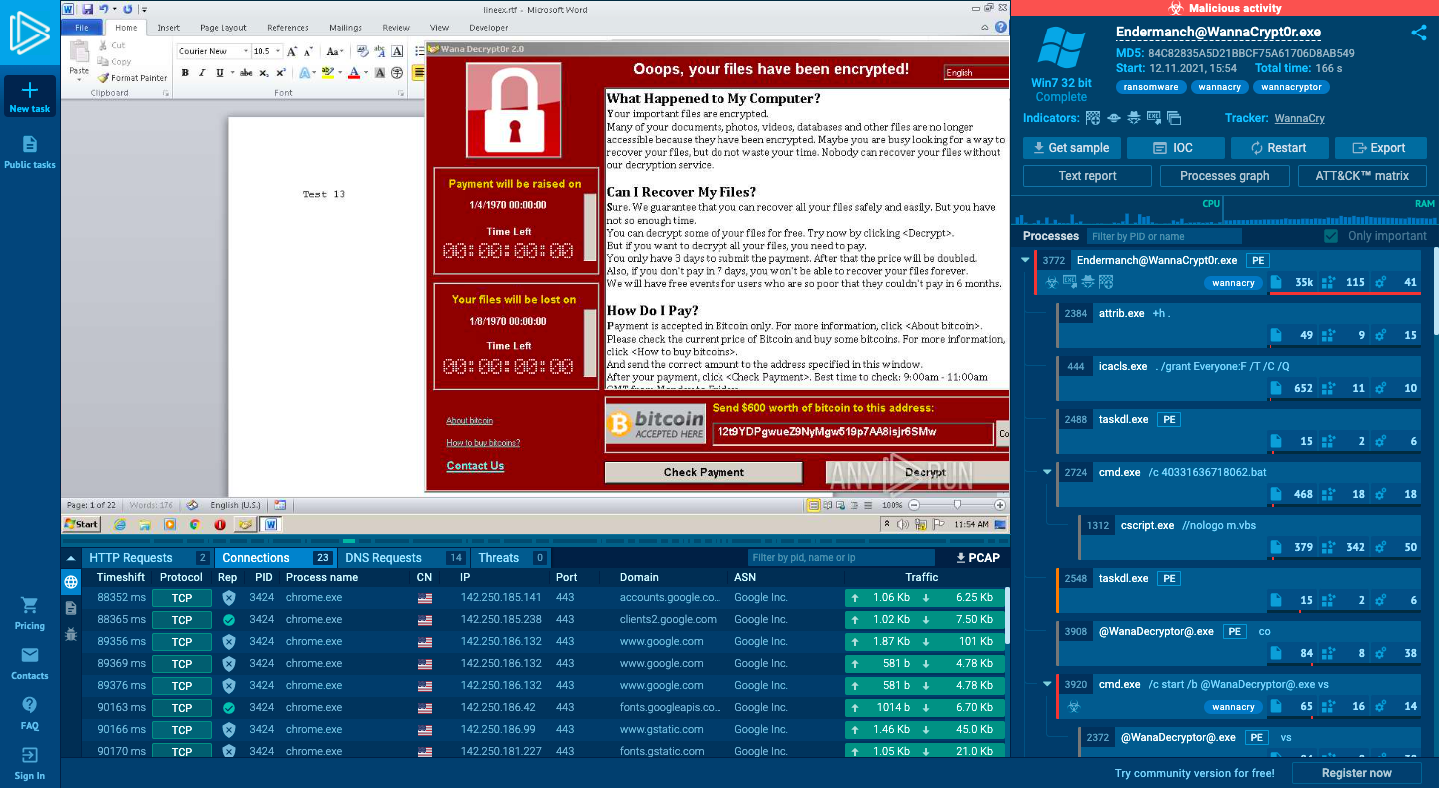Toggle Bold formatting in Word
This screenshot has width=1439, height=788.
(x=185, y=72)
